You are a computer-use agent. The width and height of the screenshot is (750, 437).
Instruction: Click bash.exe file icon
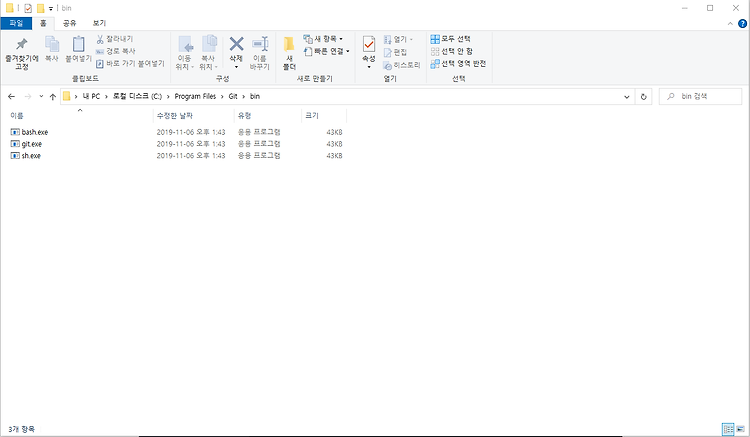[x=15, y=132]
